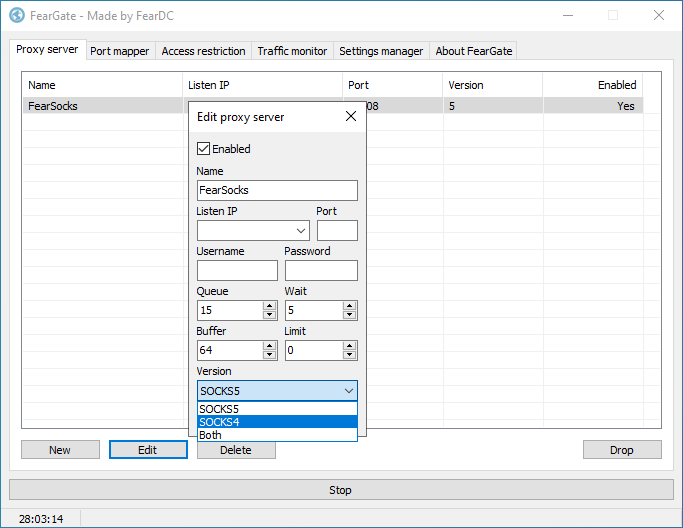The image size is (683, 528).
Task: Click the FearGate app icon in title bar
Action: tap(17, 15)
